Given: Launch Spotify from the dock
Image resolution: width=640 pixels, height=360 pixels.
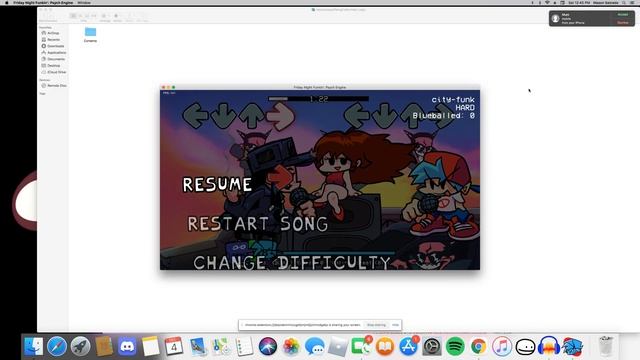Looking at the screenshot, I should pyautogui.click(x=455, y=347).
